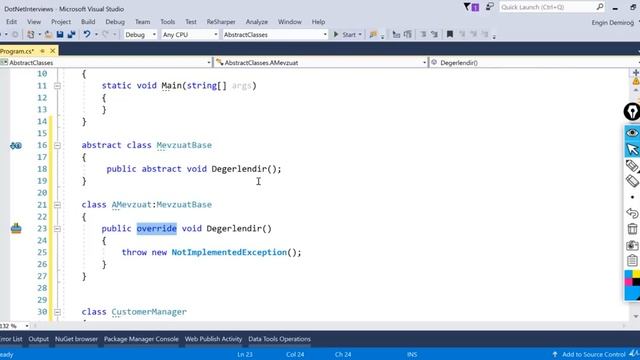
Task: Click Add to Source Control in status bar
Action: 589,354
